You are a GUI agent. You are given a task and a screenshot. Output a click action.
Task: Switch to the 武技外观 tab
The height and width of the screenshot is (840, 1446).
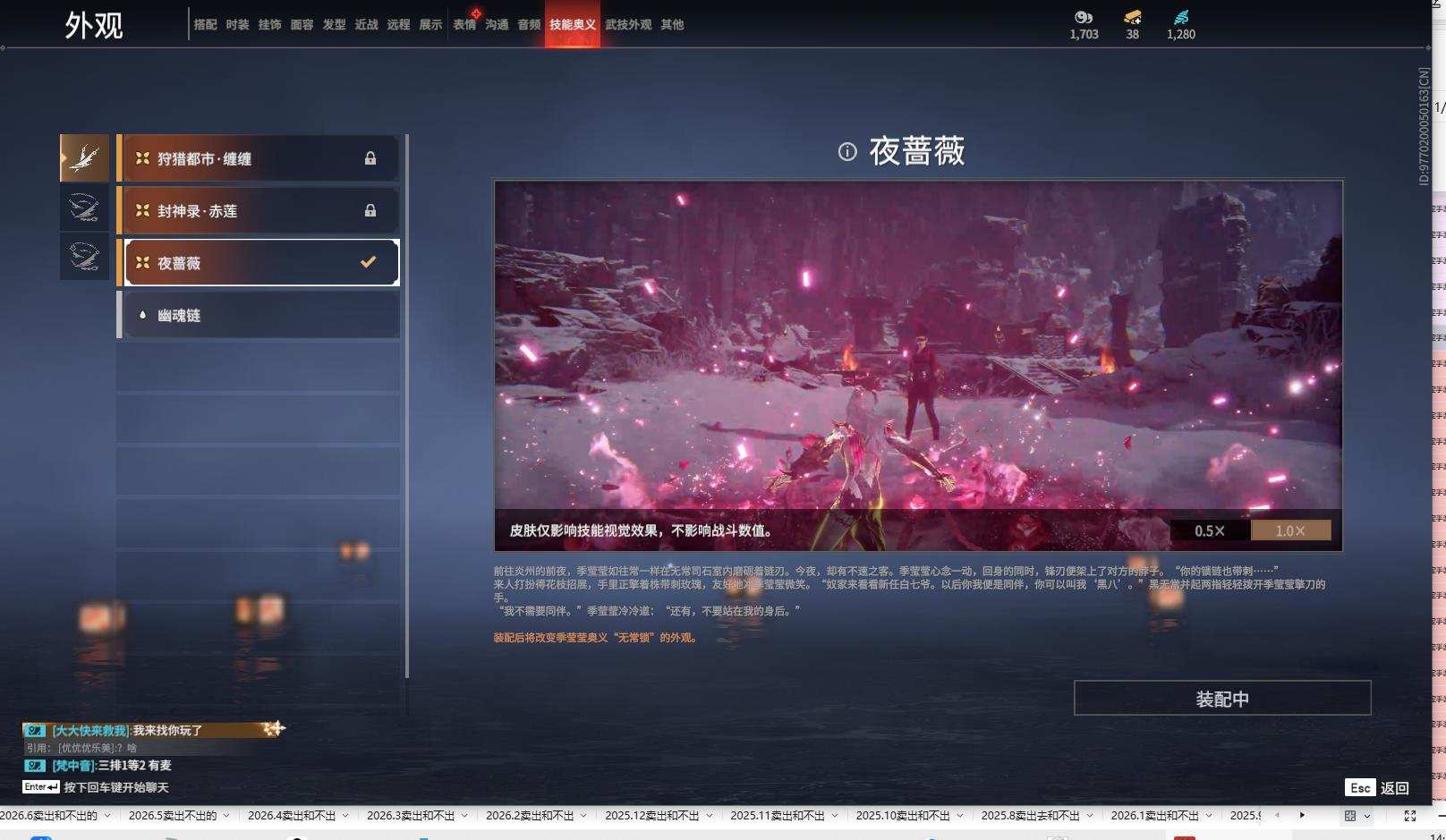[628, 24]
